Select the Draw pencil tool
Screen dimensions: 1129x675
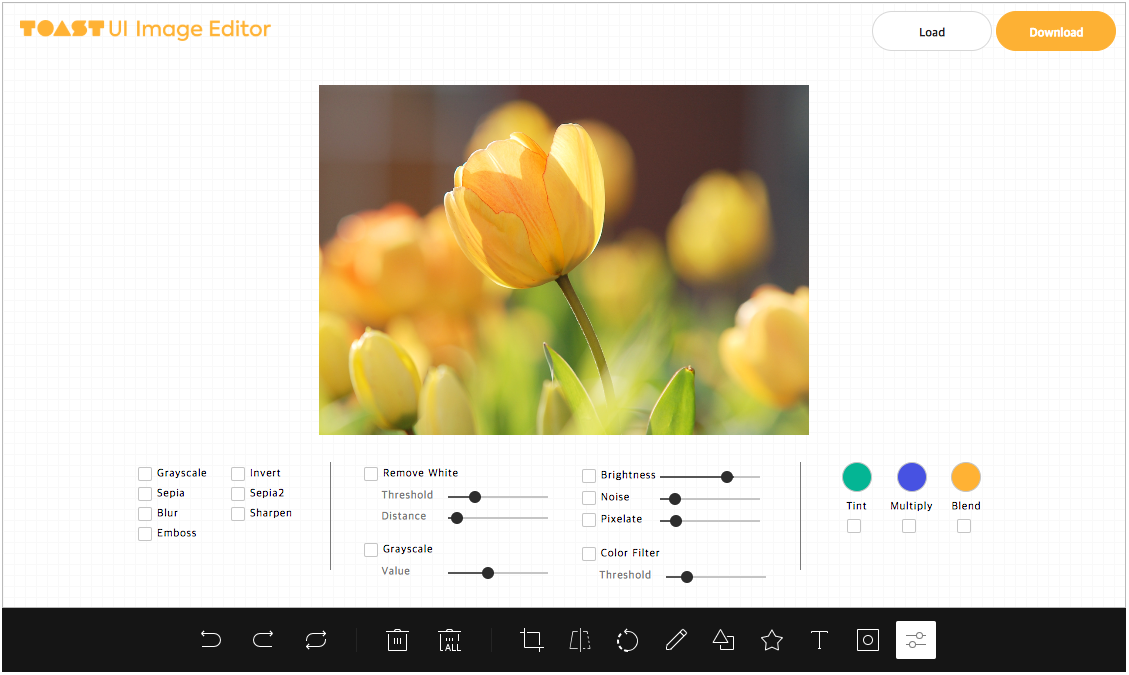point(676,640)
